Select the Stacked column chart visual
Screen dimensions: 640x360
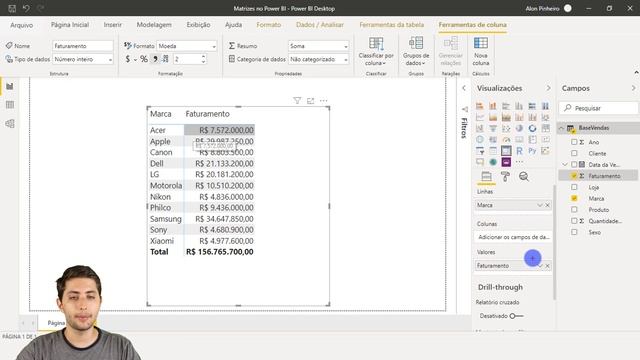[493, 106]
